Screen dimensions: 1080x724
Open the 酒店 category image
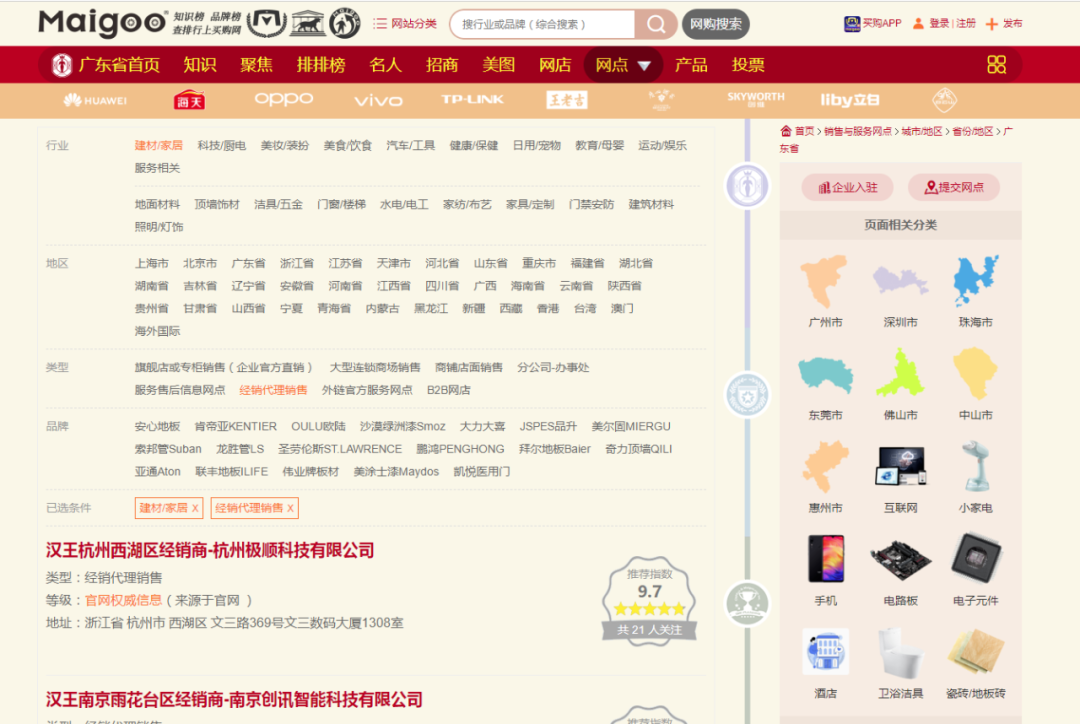click(825, 652)
